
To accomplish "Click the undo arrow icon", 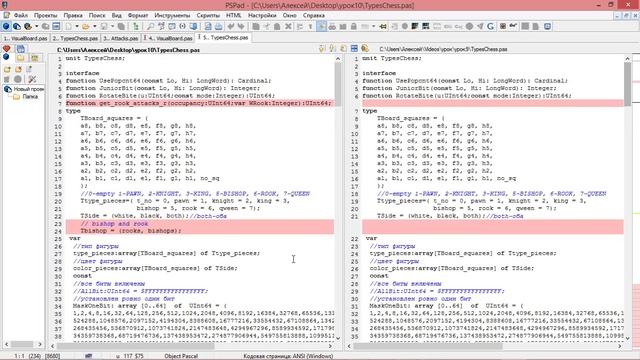I will [x=231, y=27].
